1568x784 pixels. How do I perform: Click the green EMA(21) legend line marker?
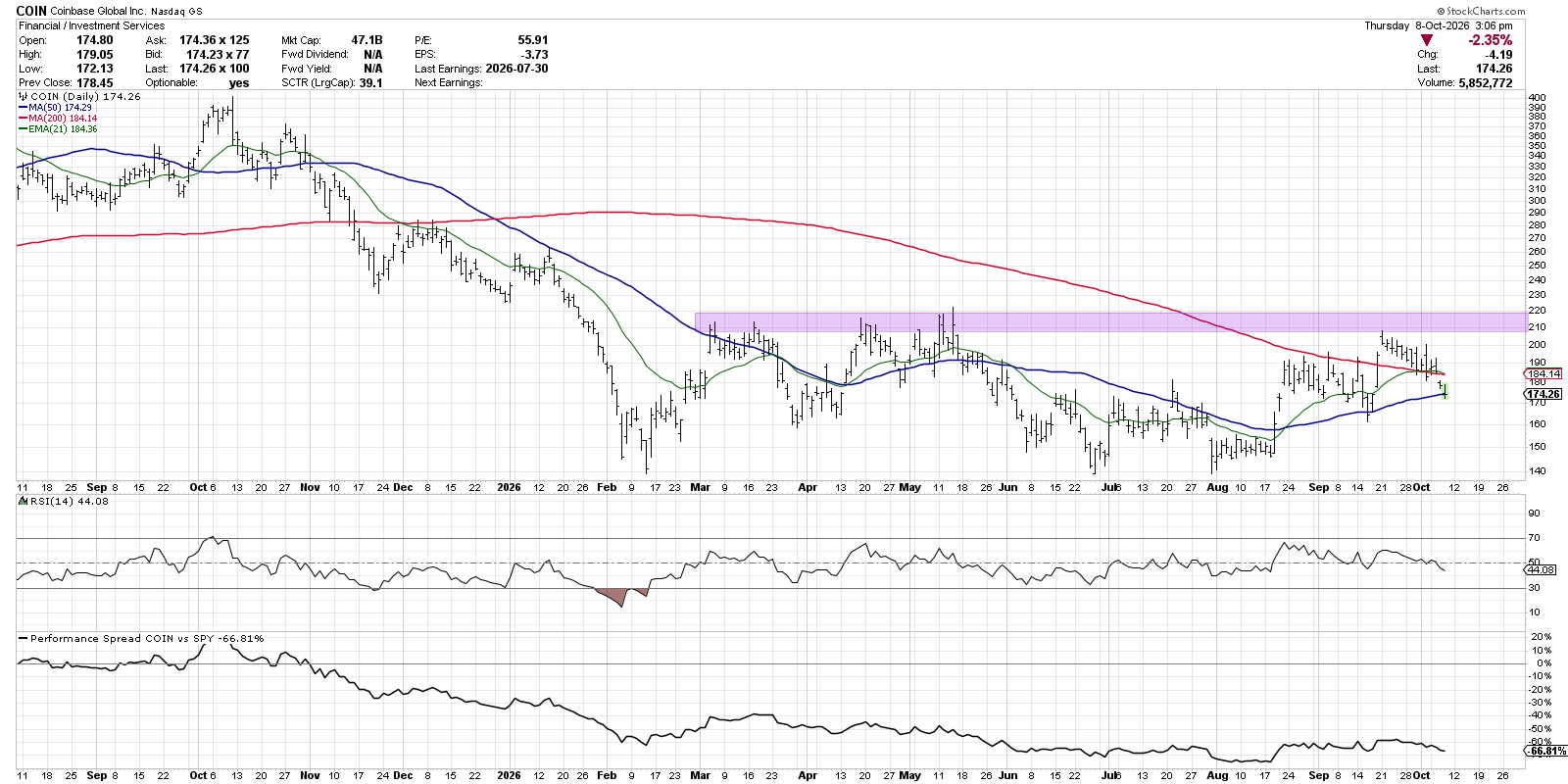coord(23,129)
